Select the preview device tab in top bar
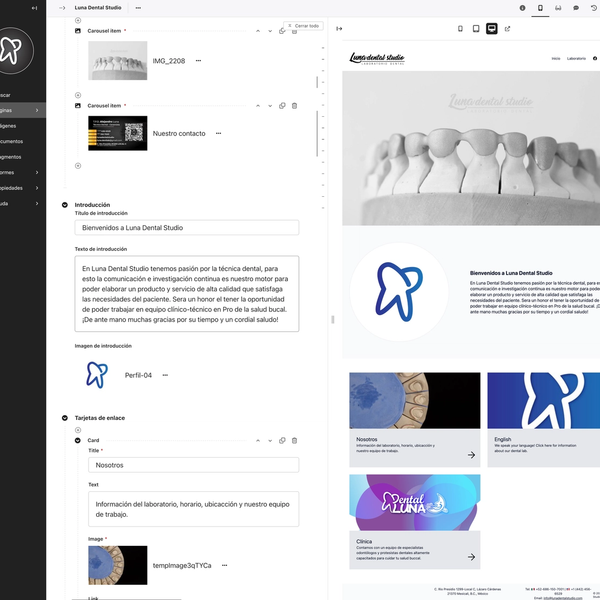Image resolution: width=600 pixels, height=600 pixels. [540, 8]
